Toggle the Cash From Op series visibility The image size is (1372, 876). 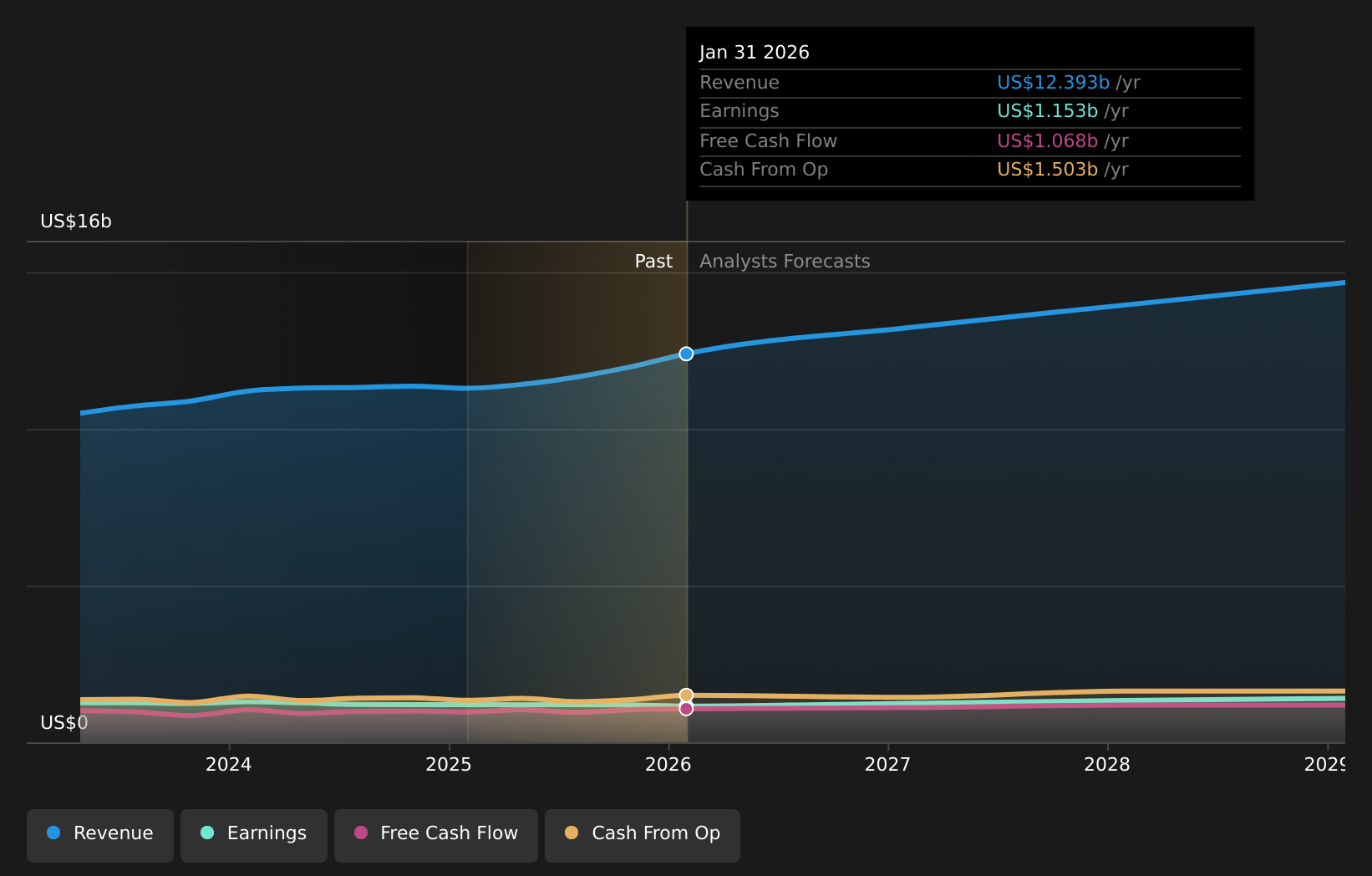642,833
